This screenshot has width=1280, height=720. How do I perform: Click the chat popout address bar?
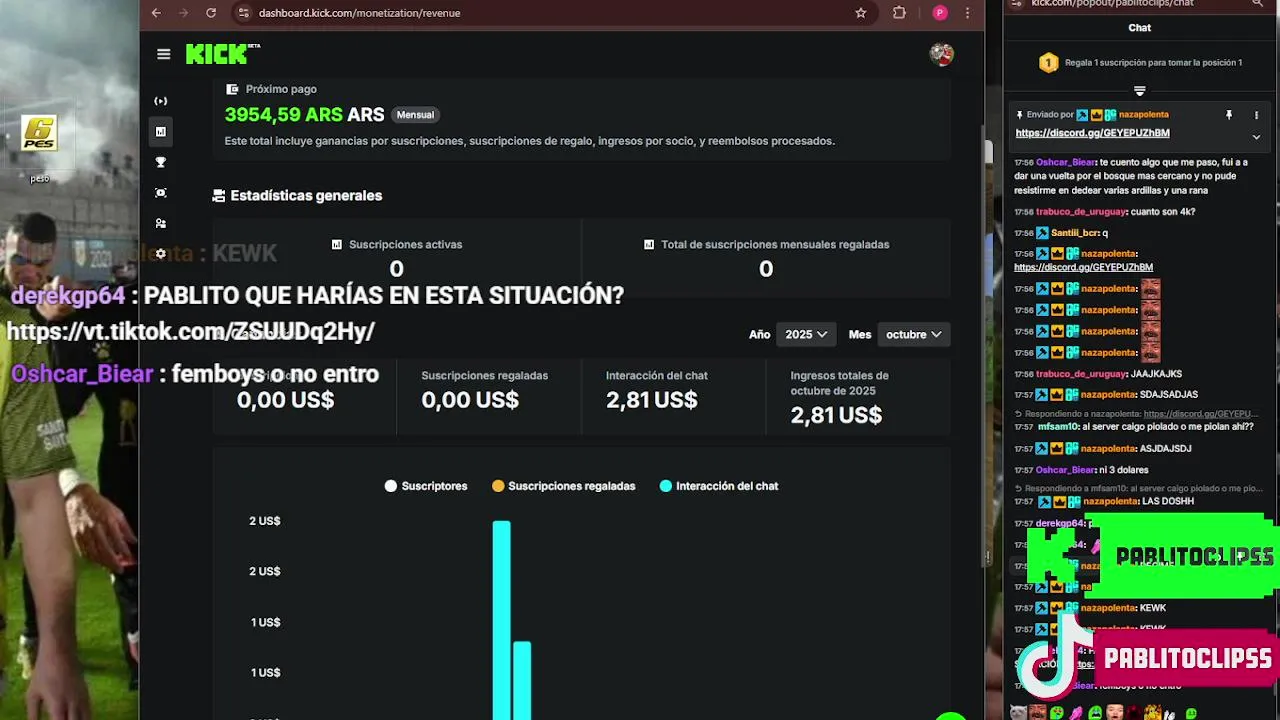pos(1130,4)
